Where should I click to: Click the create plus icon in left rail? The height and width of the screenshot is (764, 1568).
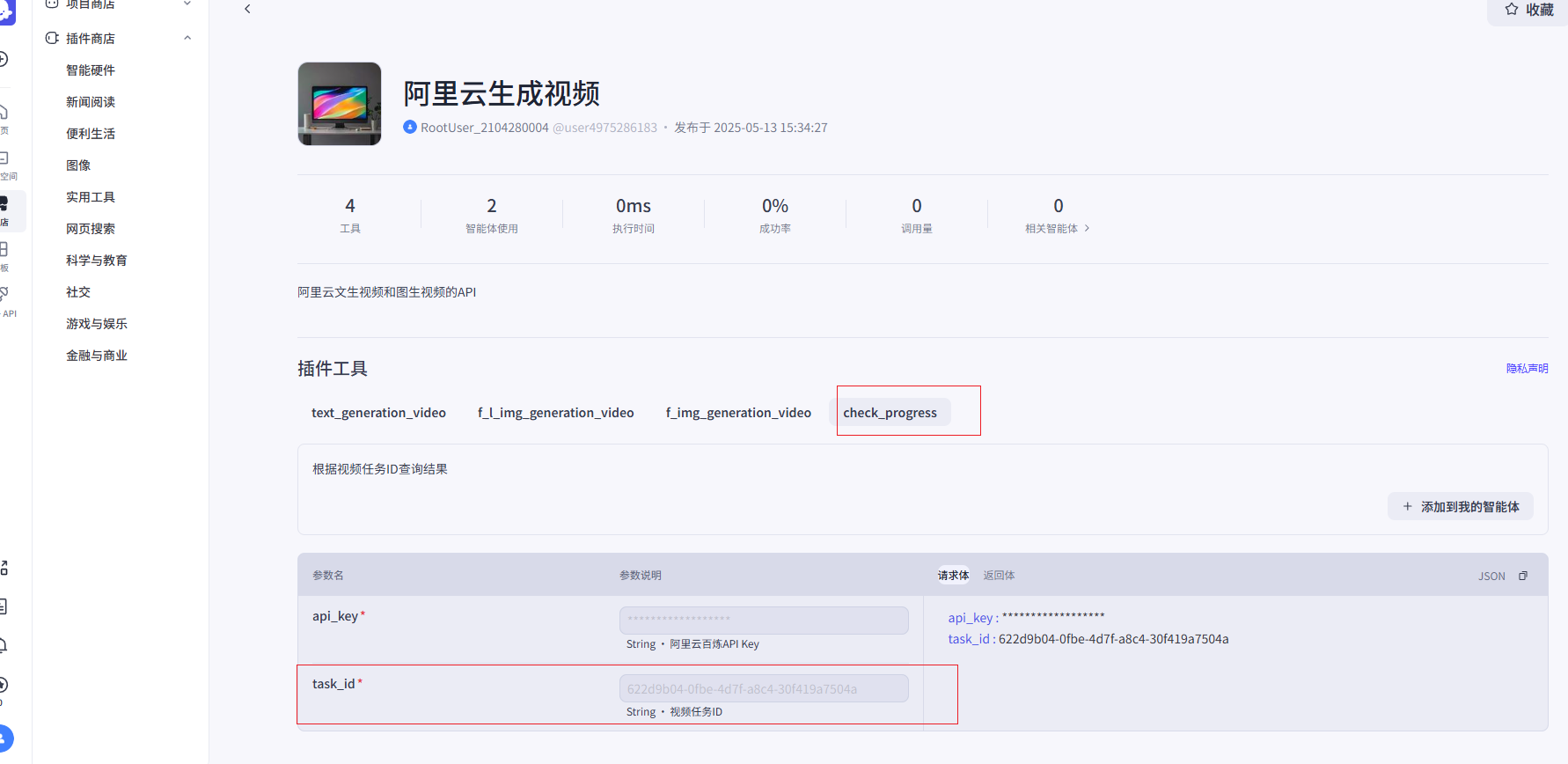pyautogui.click(x=4, y=59)
